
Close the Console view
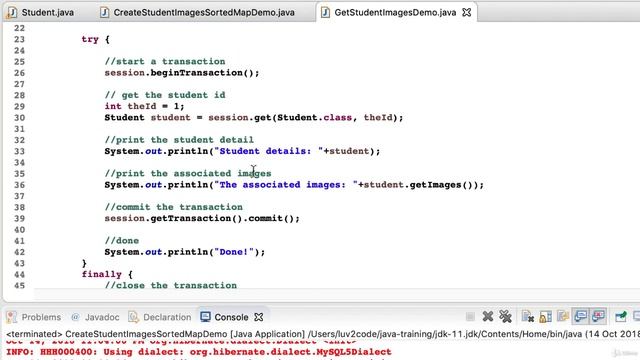(259, 317)
